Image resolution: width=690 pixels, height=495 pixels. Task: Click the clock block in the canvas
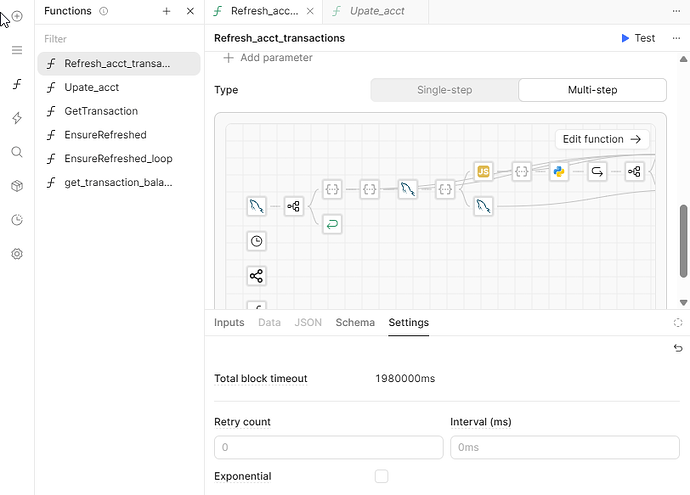pyautogui.click(x=257, y=241)
